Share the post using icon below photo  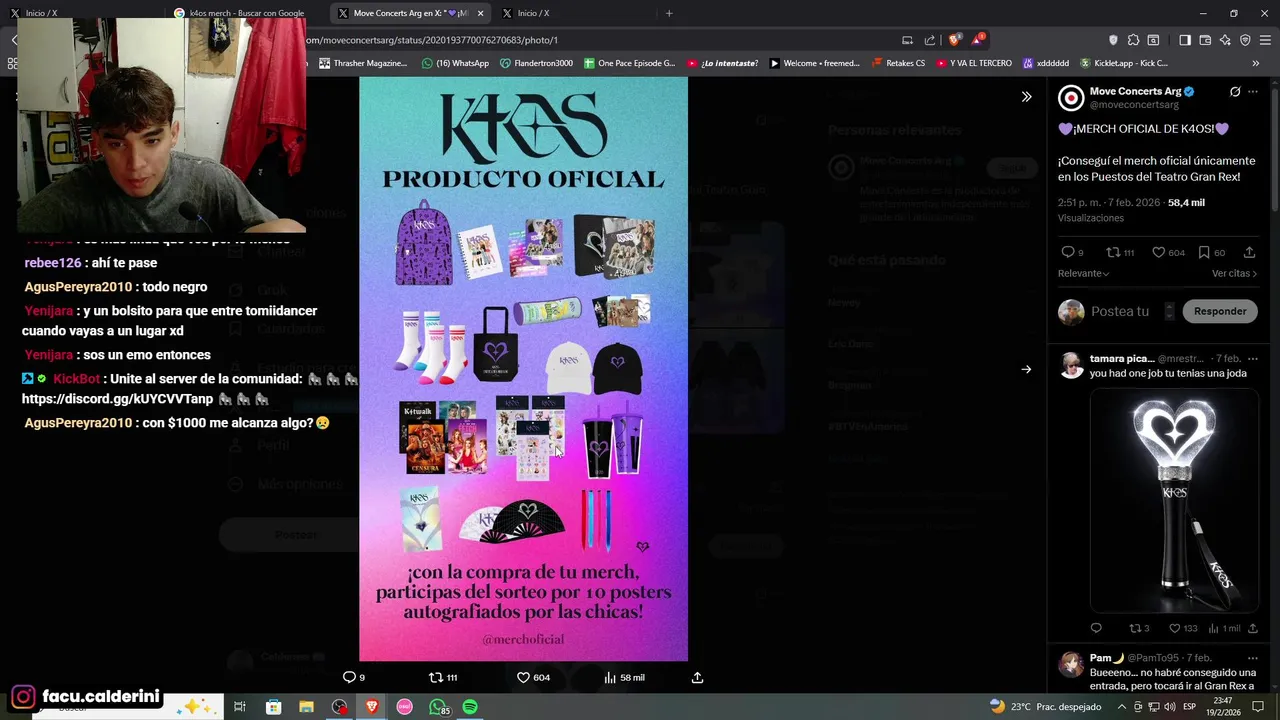coord(697,677)
